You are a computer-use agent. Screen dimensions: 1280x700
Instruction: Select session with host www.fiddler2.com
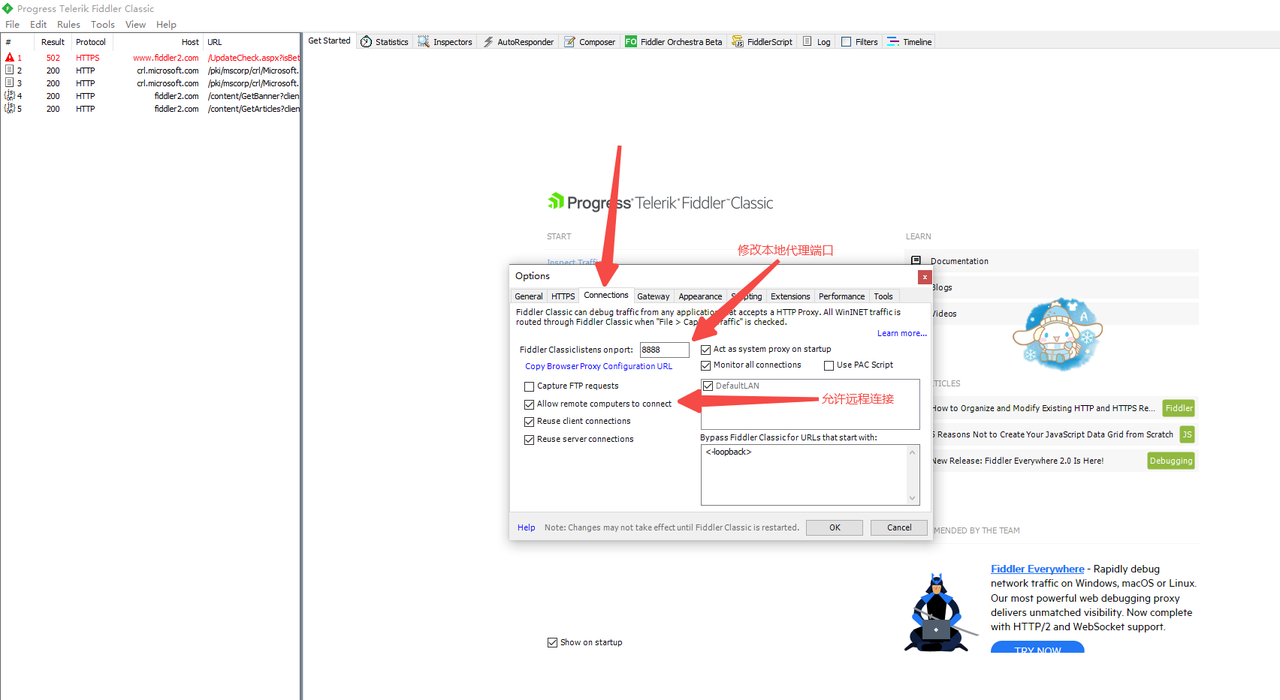point(150,58)
